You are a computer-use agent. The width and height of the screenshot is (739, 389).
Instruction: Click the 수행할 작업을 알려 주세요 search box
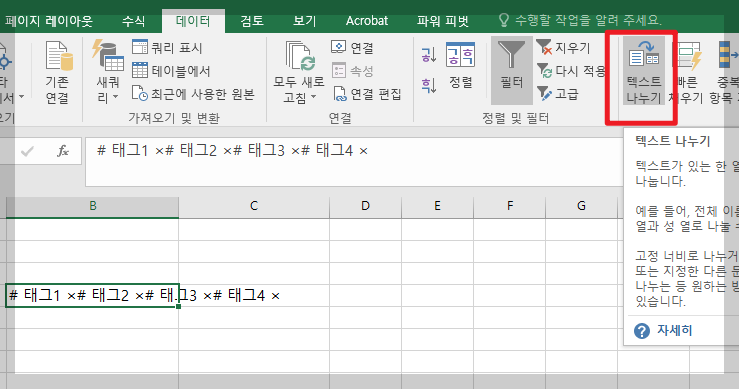point(581,20)
